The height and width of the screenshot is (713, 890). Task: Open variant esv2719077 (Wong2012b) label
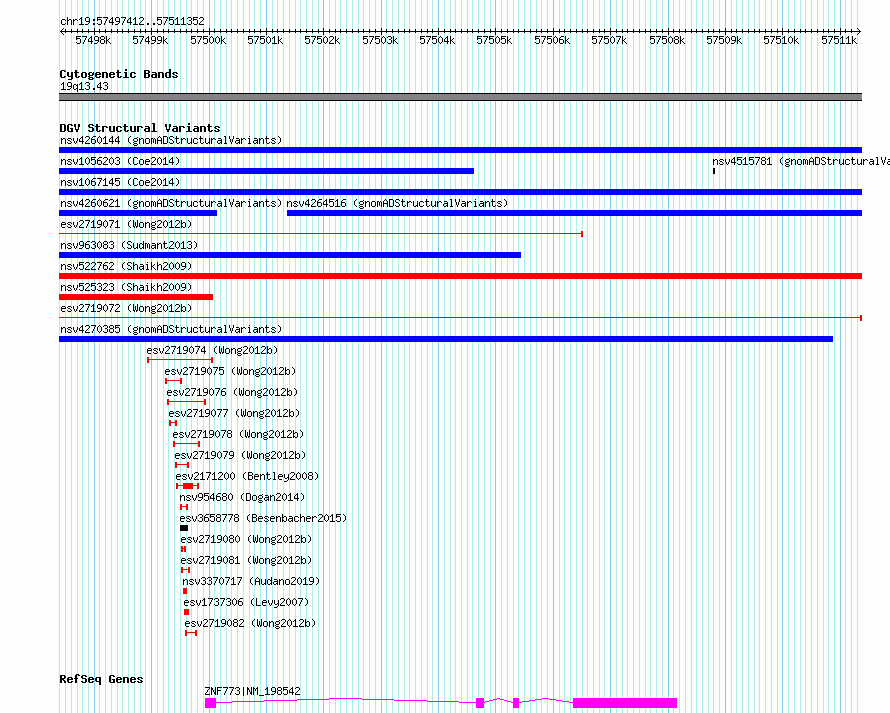pos(234,413)
